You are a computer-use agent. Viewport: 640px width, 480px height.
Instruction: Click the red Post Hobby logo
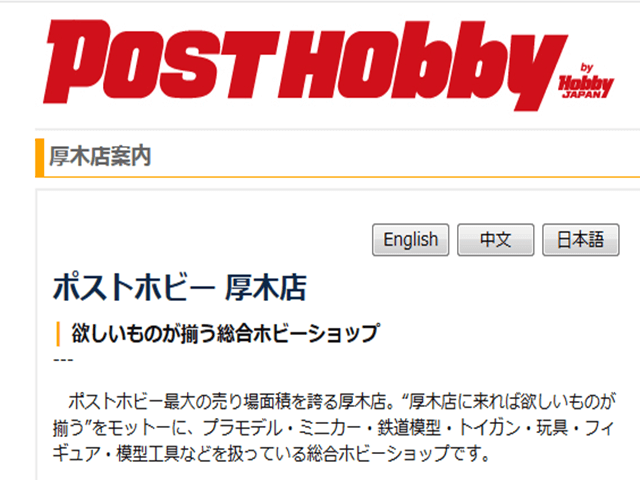[x=305, y=64]
